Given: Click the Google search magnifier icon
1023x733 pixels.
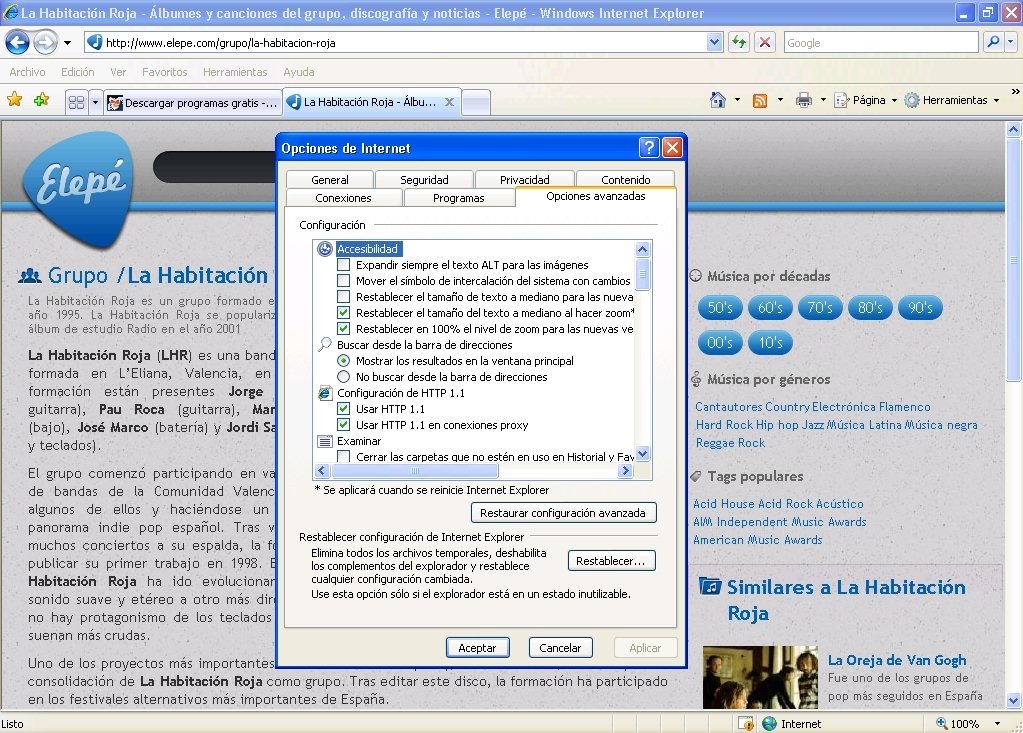Looking at the screenshot, I should coord(993,42).
